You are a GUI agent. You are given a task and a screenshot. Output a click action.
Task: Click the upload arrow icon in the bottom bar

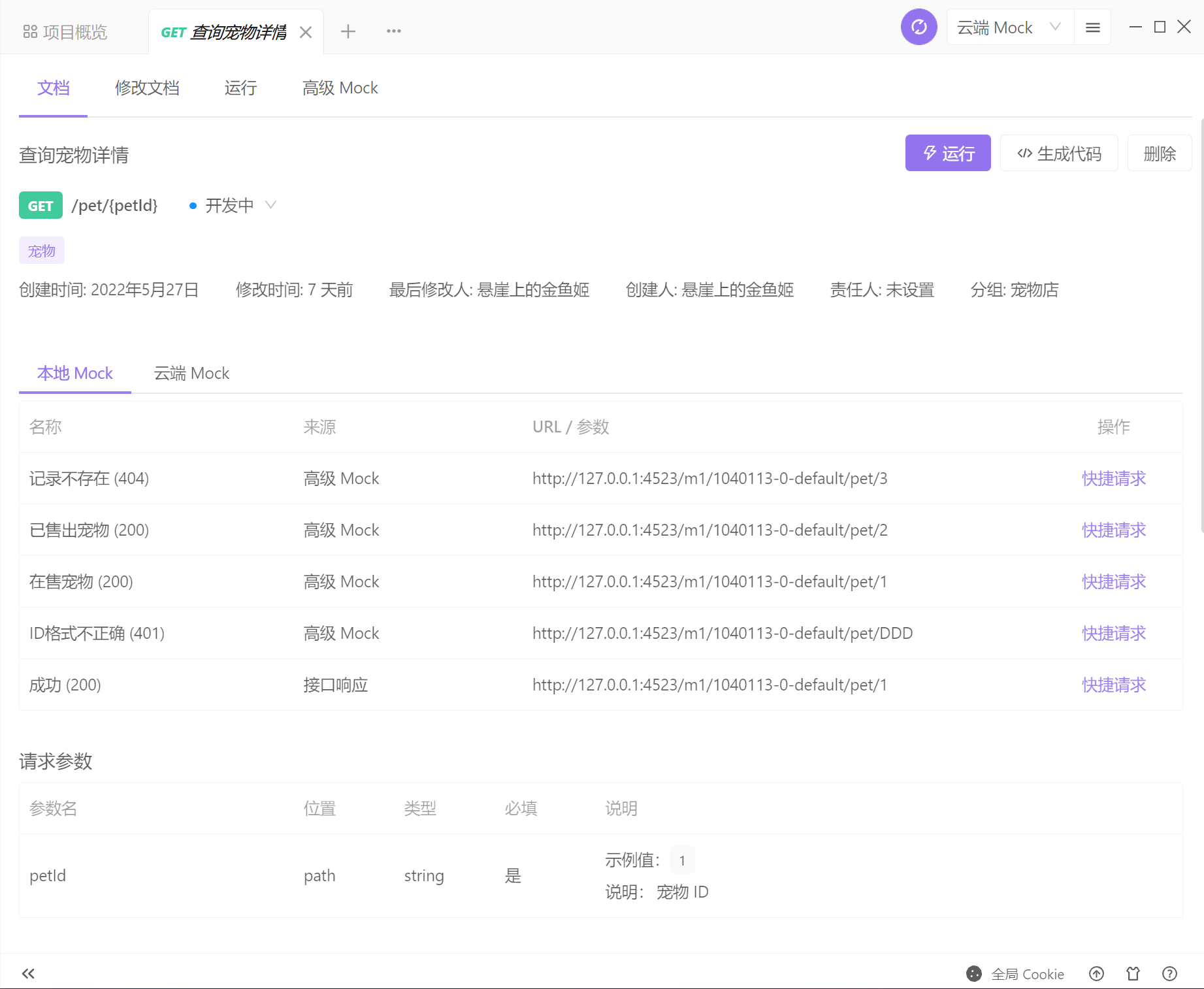1096,973
